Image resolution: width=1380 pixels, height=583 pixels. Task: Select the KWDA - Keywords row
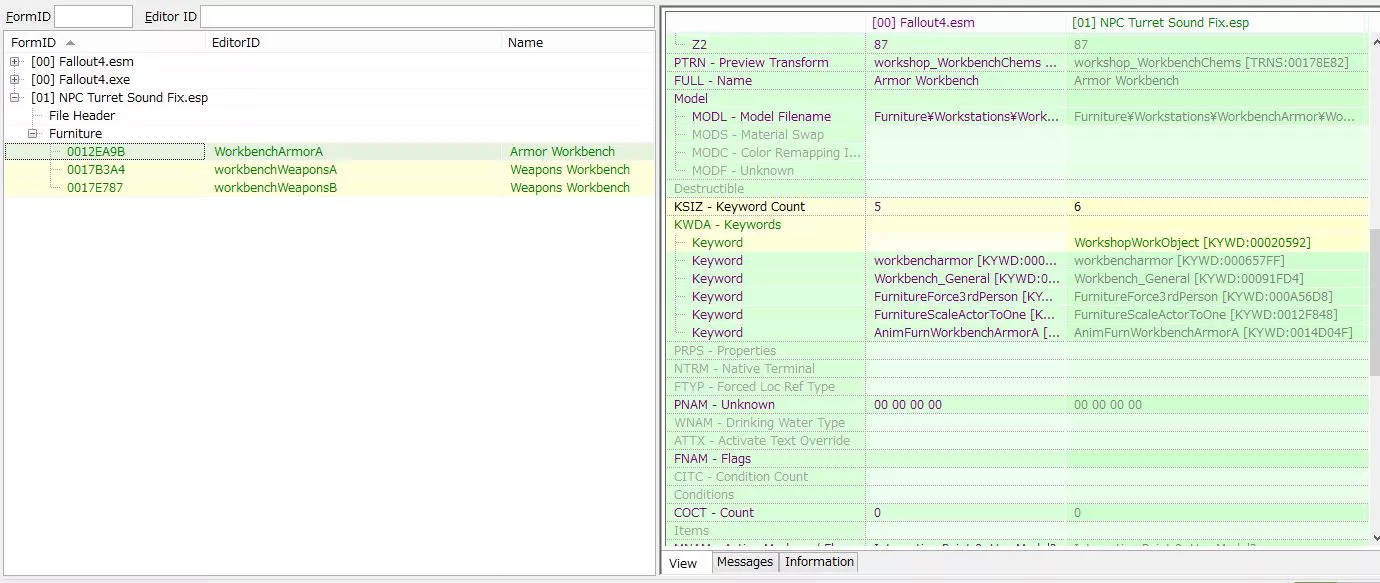[1016, 225]
